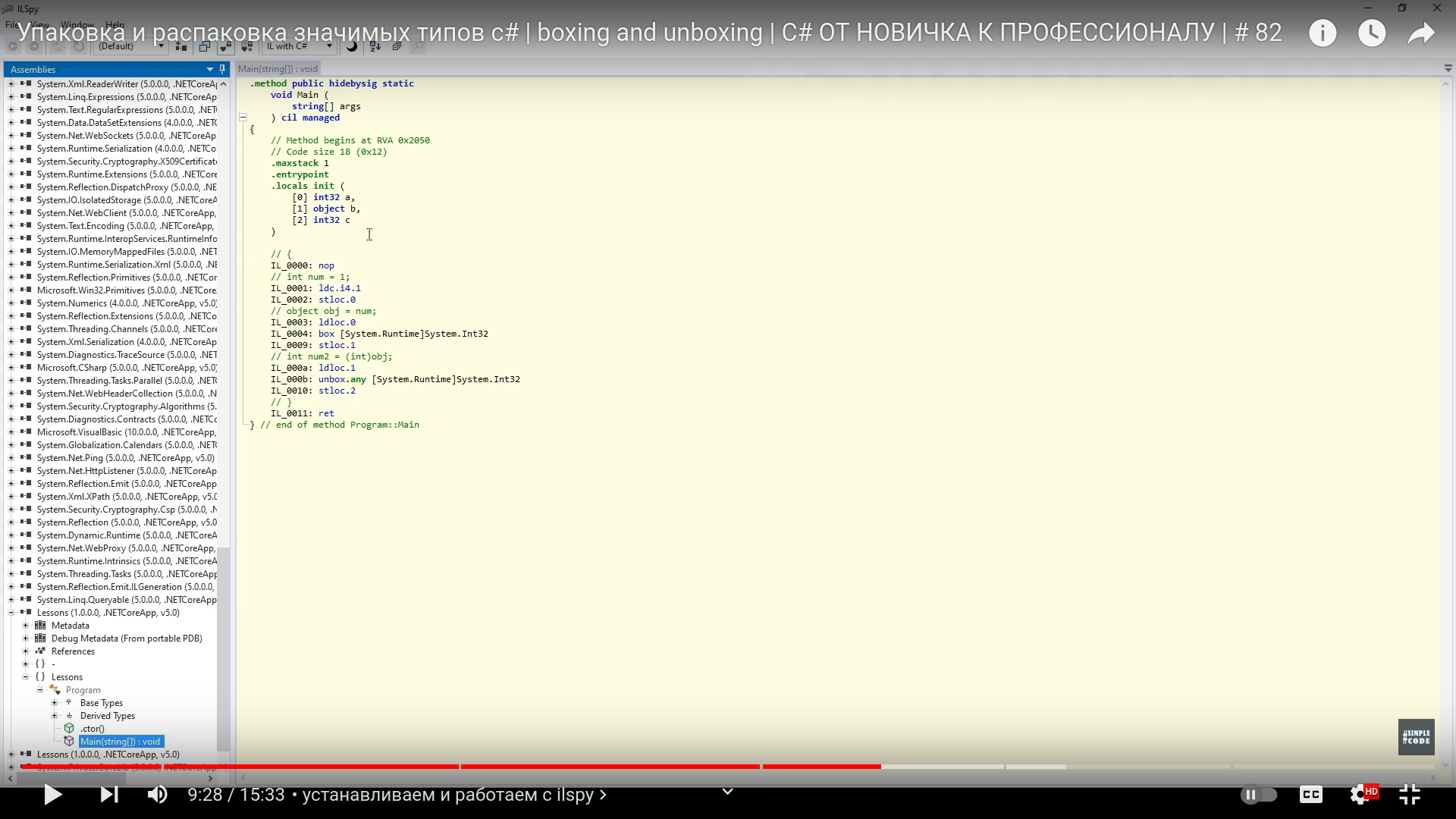The image size is (1456, 819).
Task: Toggle show only public types and members
Action: (204, 46)
